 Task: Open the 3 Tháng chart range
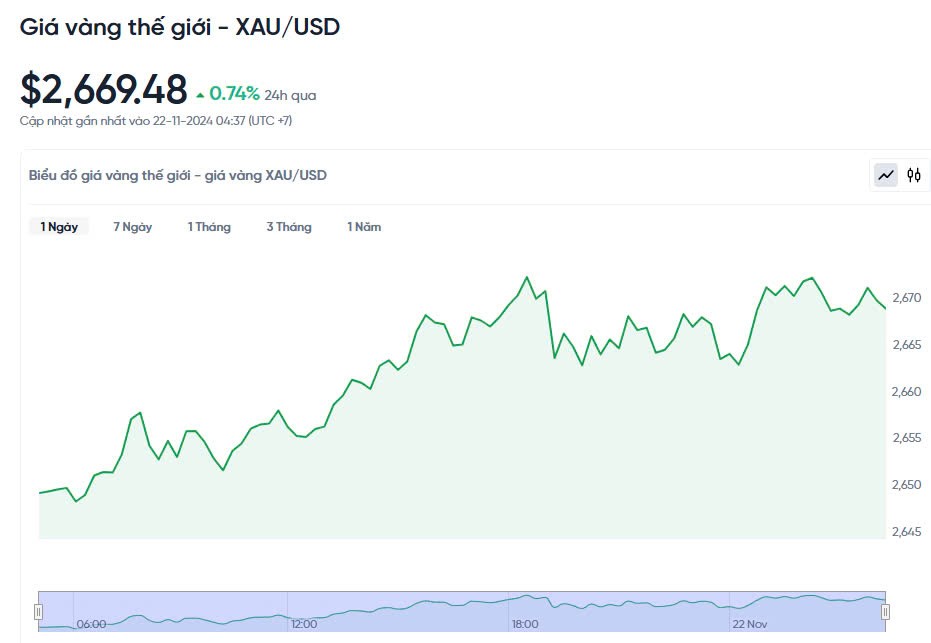289,227
